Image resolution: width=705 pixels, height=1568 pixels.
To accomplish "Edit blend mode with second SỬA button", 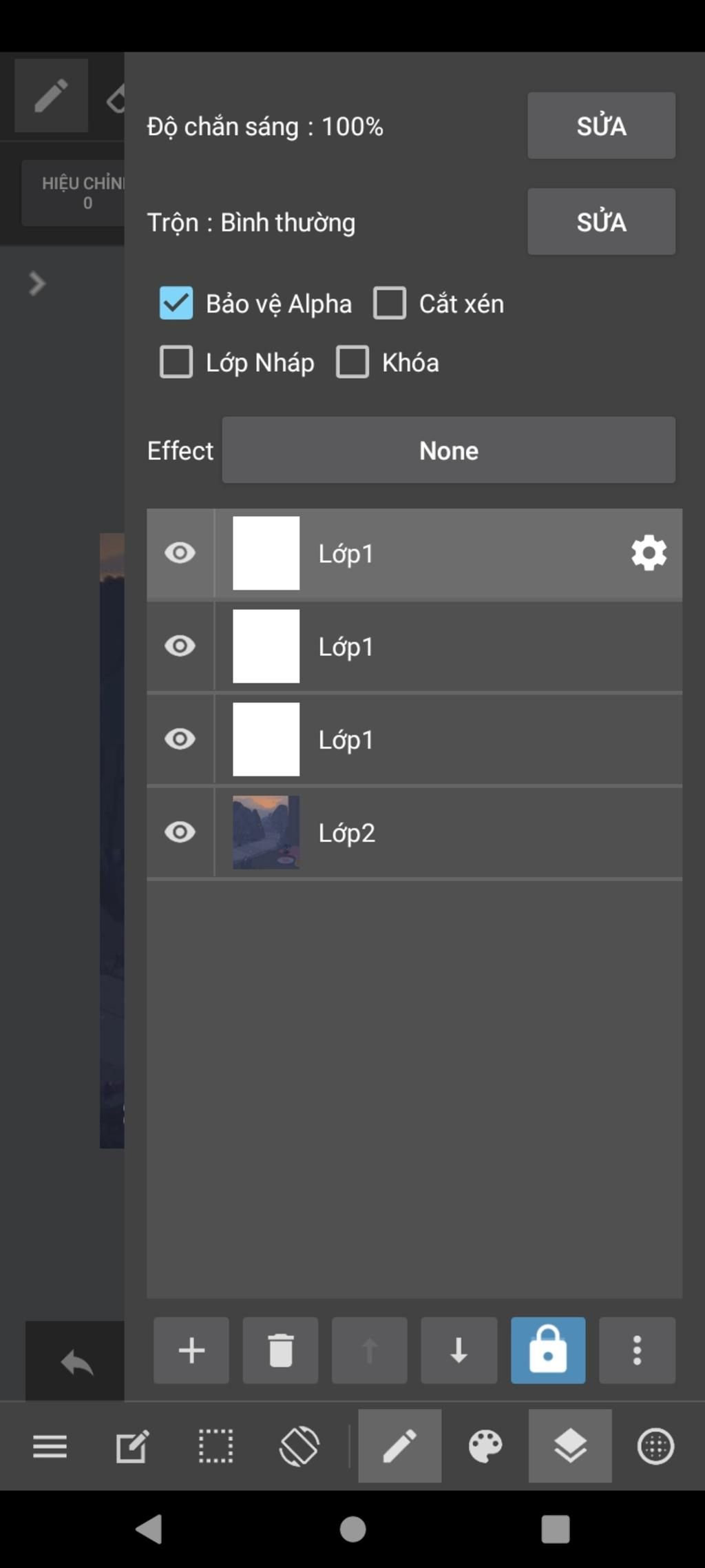I will (x=601, y=222).
